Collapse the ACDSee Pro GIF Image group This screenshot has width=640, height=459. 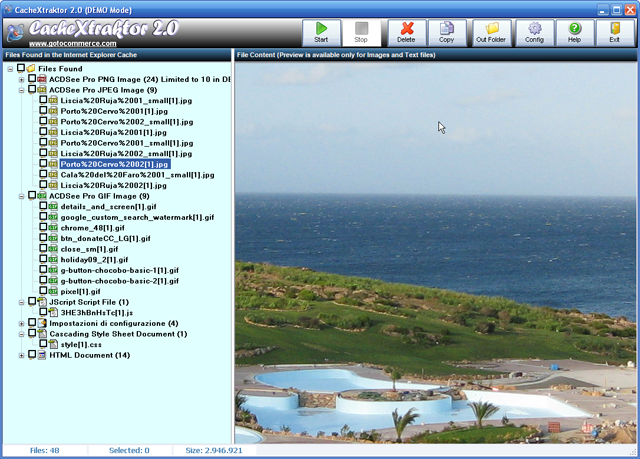pos(21,197)
